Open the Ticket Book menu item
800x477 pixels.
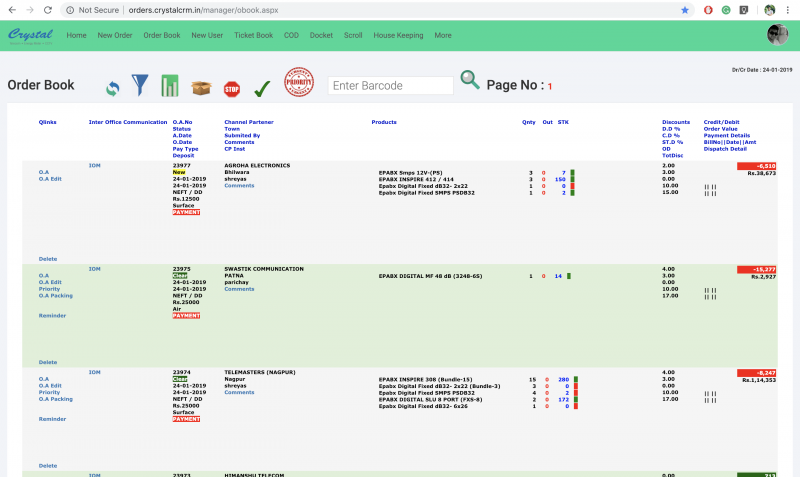[x=254, y=35]
